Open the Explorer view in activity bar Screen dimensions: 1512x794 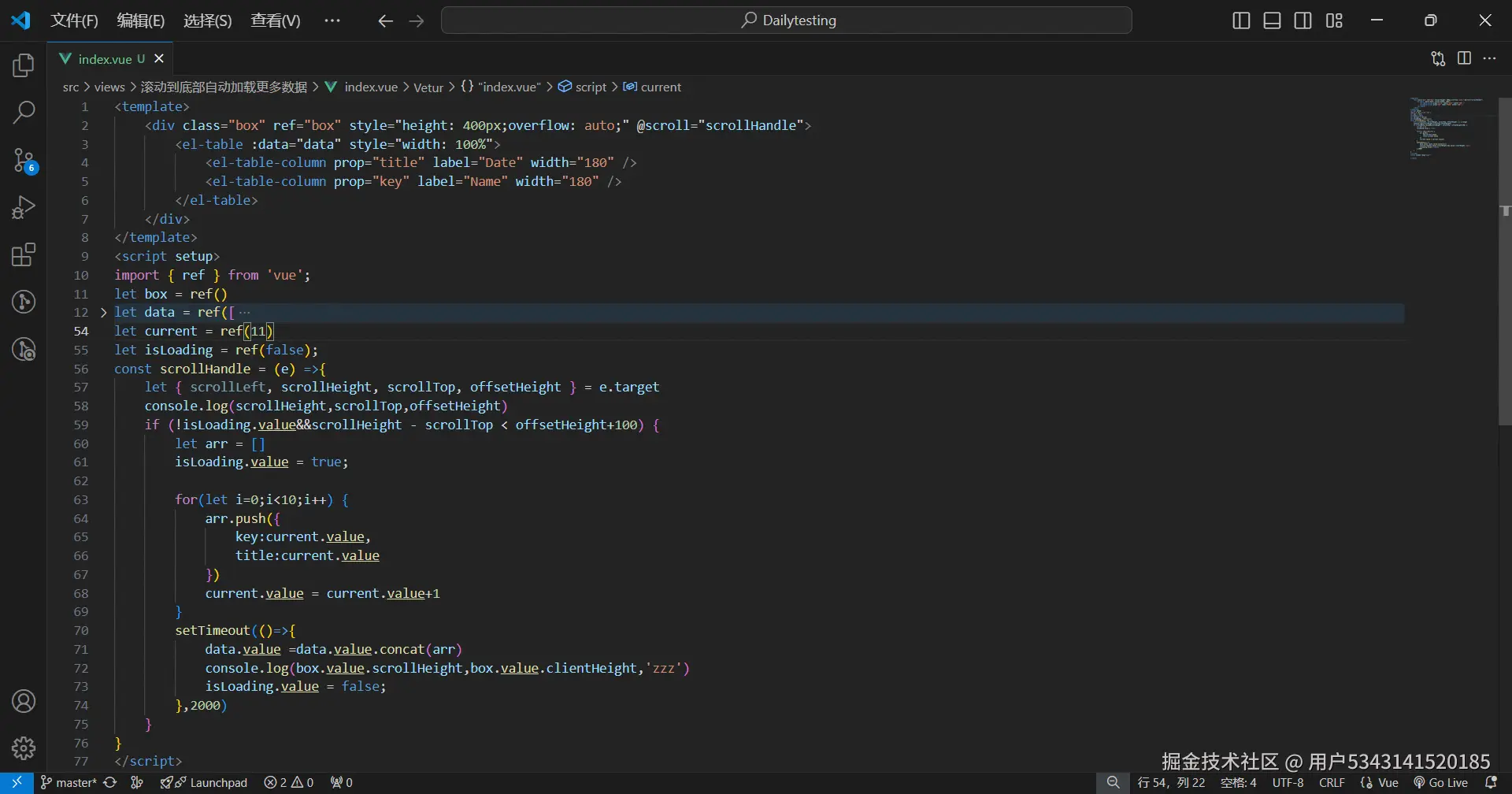[24, 65]
